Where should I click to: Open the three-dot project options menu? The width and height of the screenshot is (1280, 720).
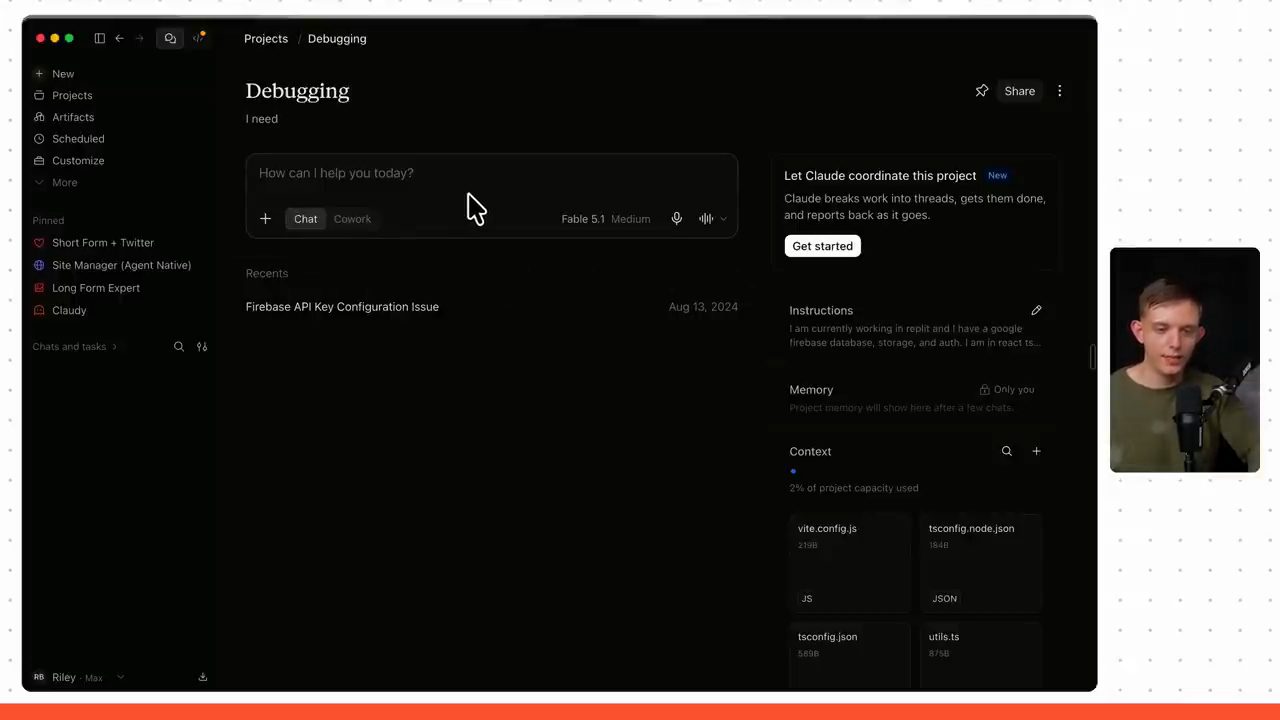(1060, 91)
